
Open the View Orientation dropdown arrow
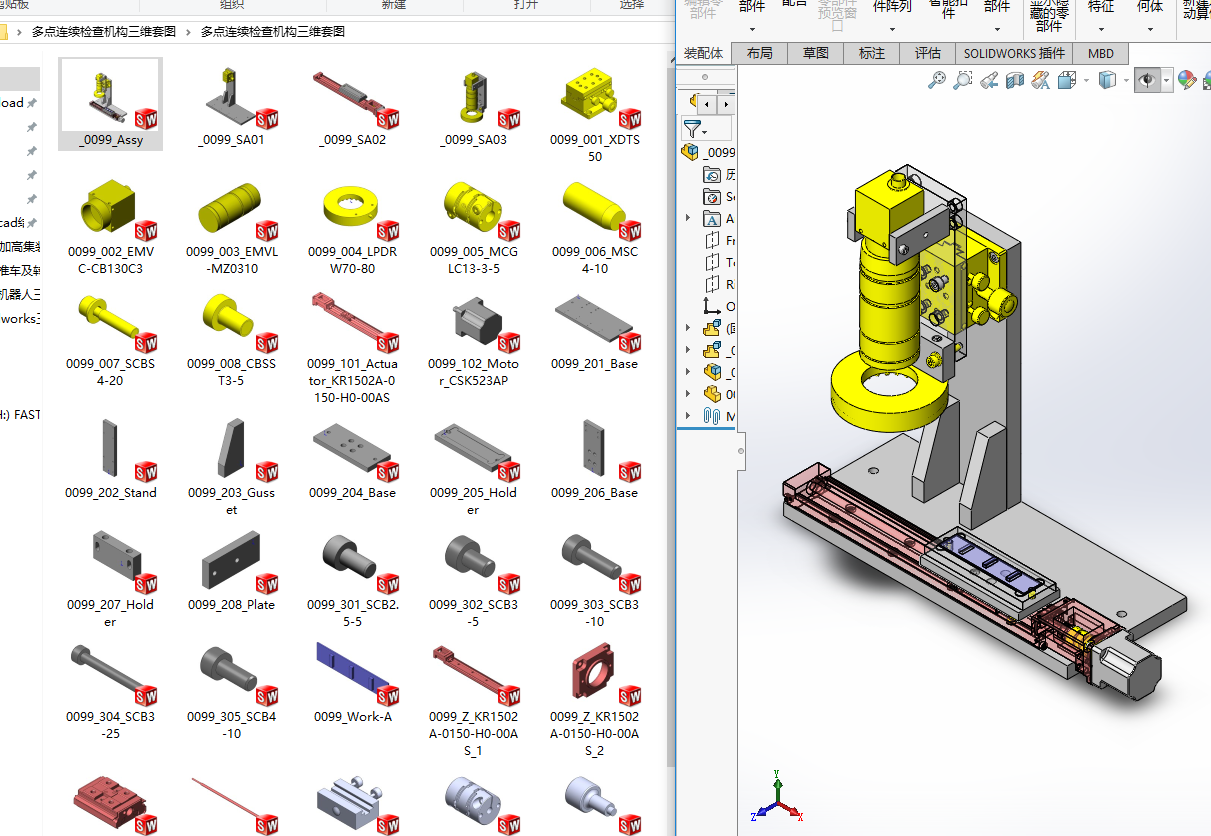(x=1086, y=81)
